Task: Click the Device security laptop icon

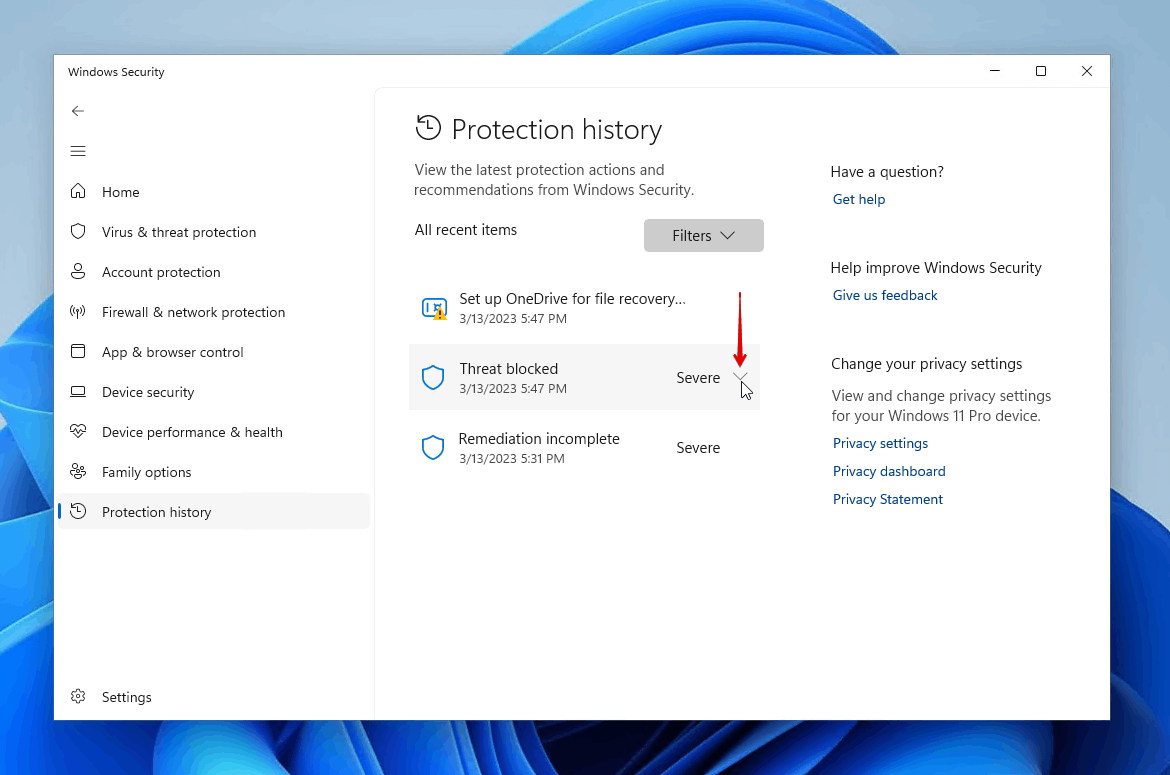Action: click(78, 391)
